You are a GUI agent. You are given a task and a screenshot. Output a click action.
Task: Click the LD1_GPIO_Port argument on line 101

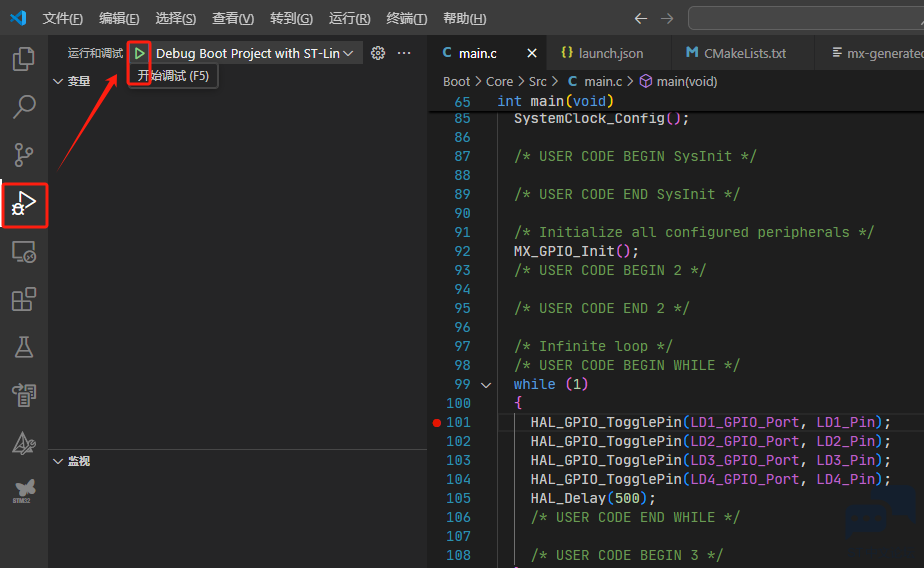tap(745, 422)
